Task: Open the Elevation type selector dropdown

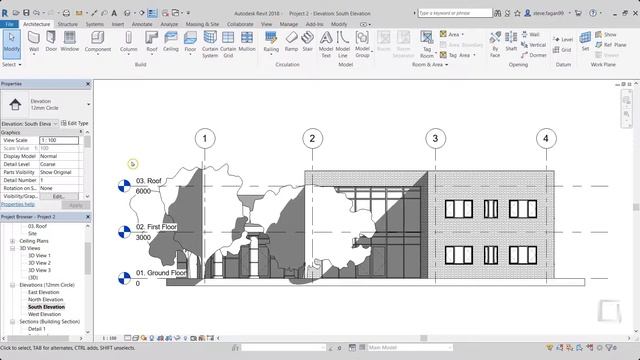Action: tap(89, 104)
